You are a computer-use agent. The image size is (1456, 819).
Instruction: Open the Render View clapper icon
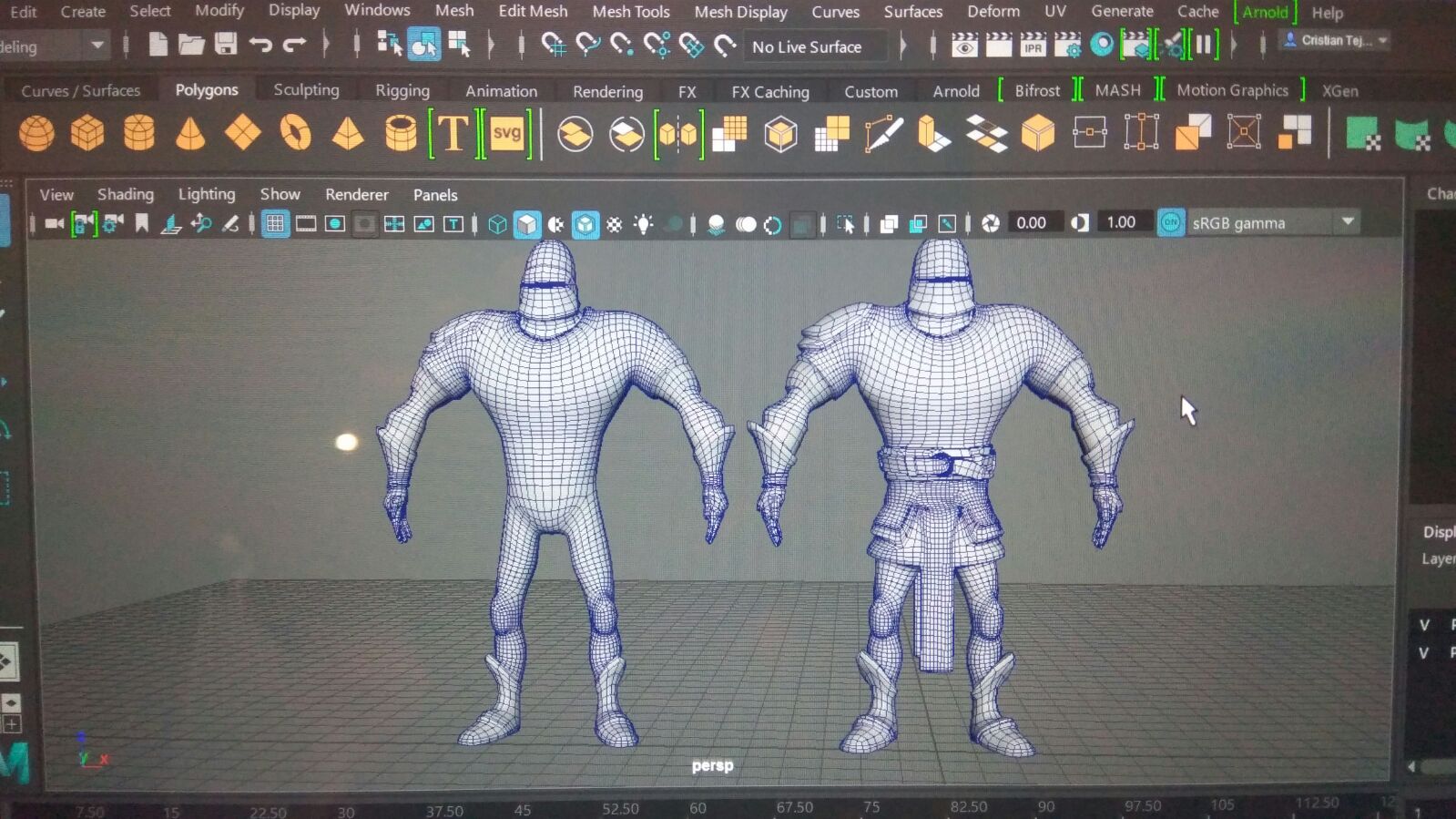[964, 45]
